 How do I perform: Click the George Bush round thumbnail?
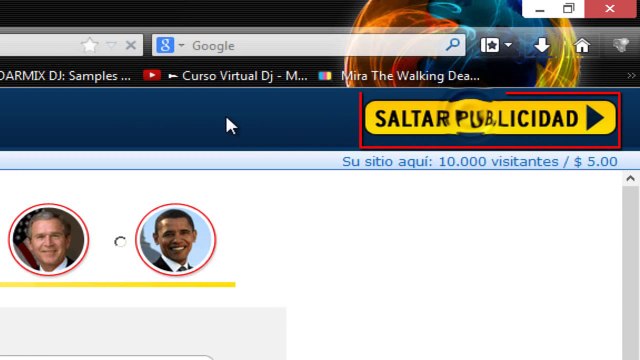click(x=49, y=240)
